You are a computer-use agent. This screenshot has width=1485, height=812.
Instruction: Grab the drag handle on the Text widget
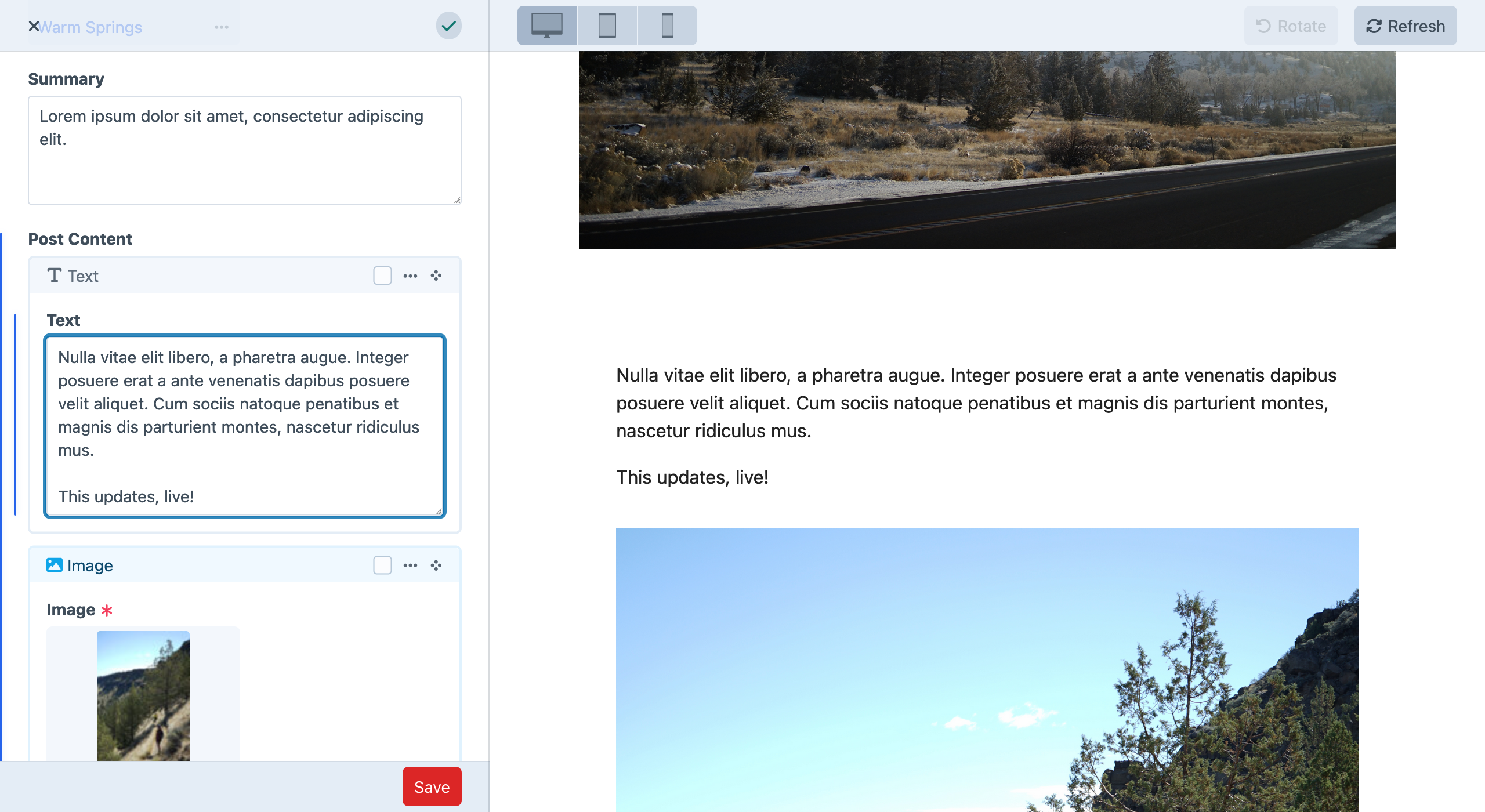[x=436, y=275]
